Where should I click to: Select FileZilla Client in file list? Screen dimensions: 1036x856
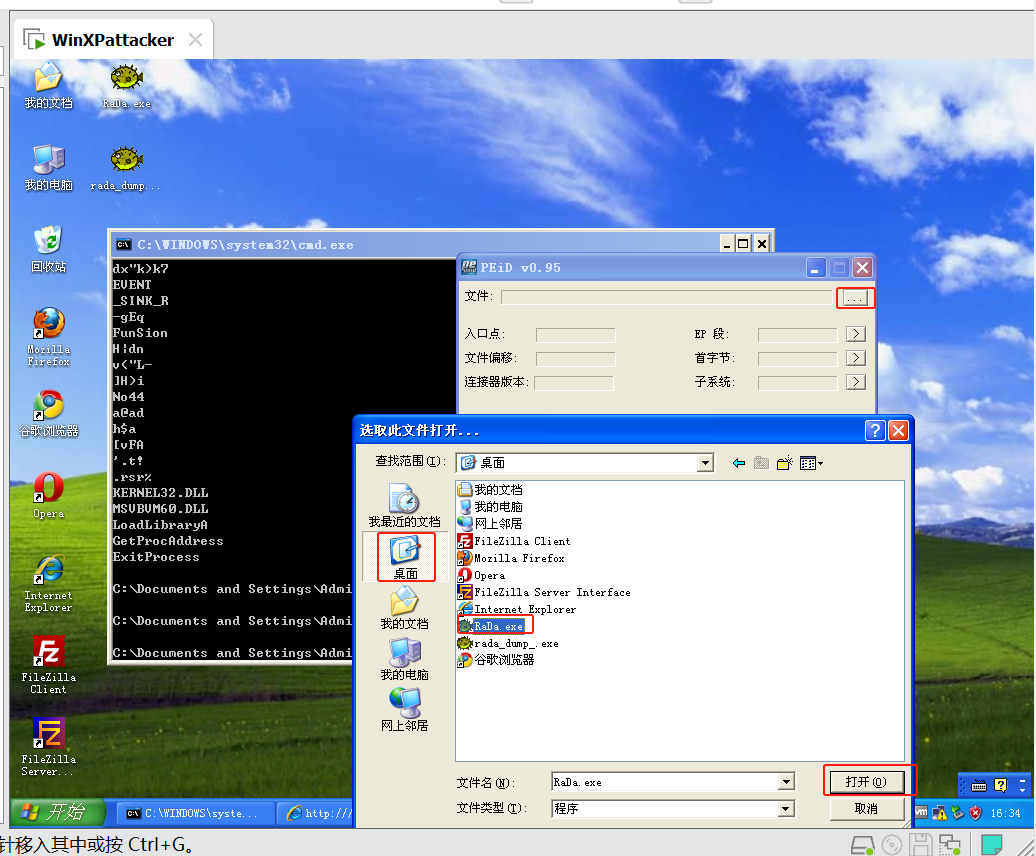pyautogui.click(x=515, y=540)
